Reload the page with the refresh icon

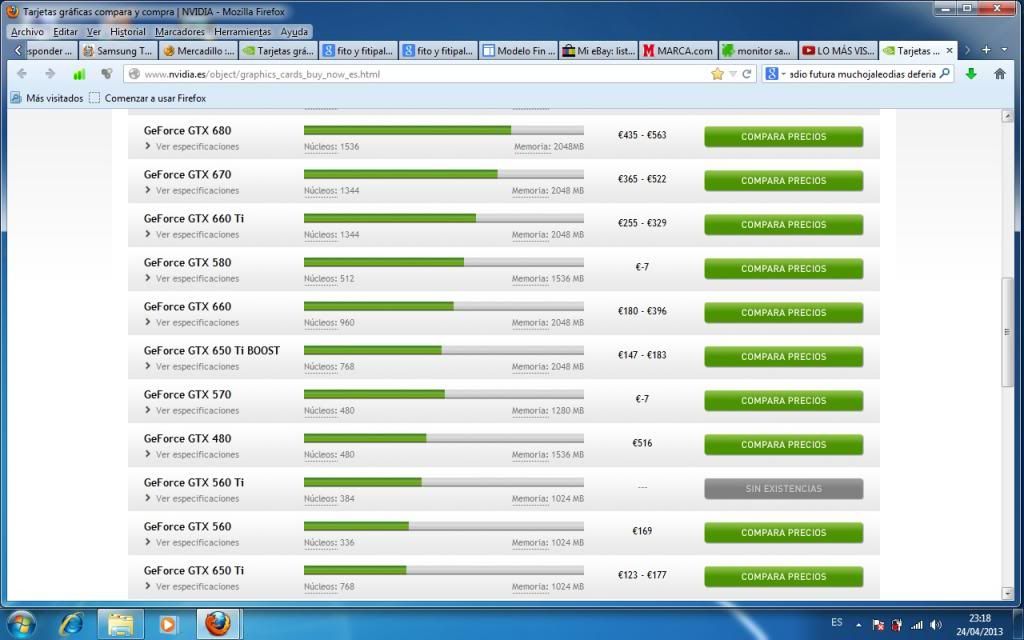pos(746,74)
